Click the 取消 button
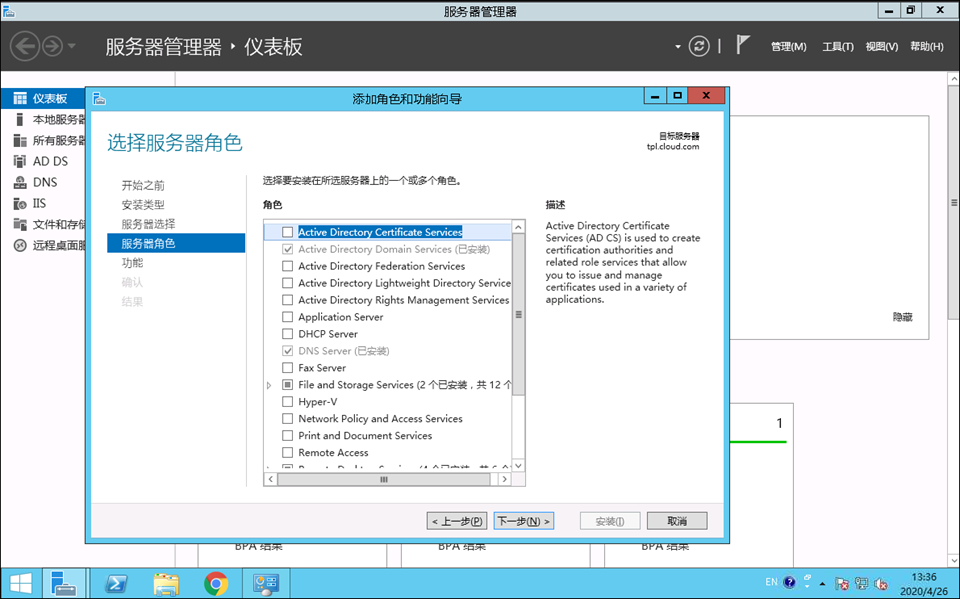Screen dimensions: 960x599 pyautogui.click(x=677, y=521)
